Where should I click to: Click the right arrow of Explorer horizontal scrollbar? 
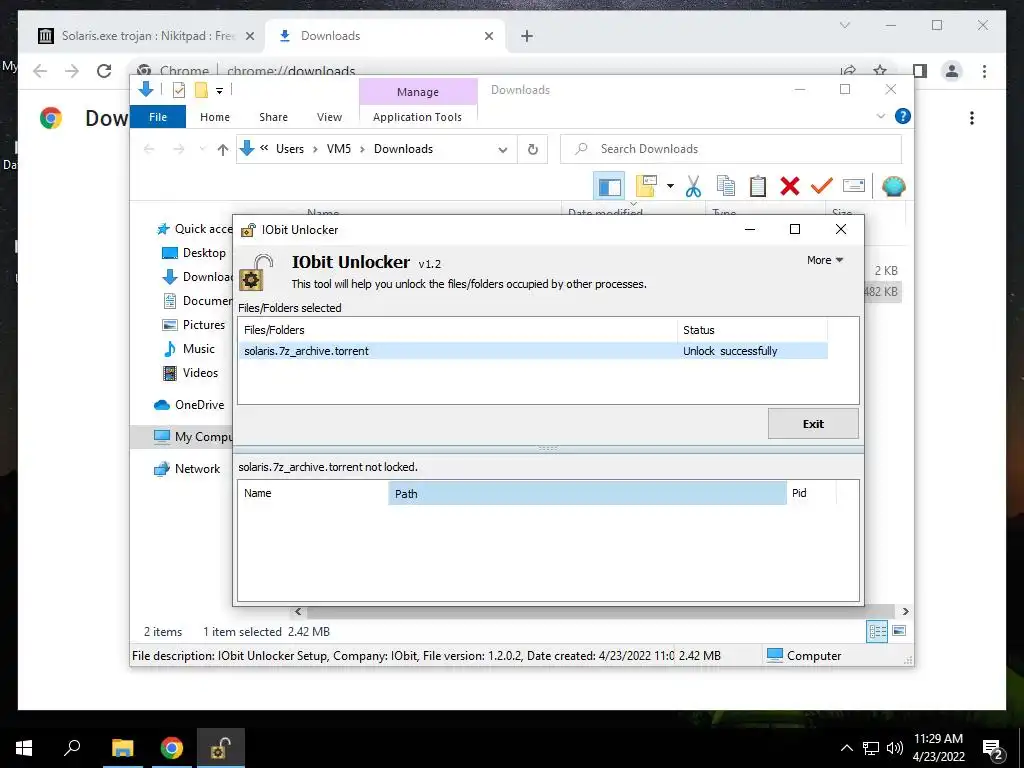click(x=905, y=612)
